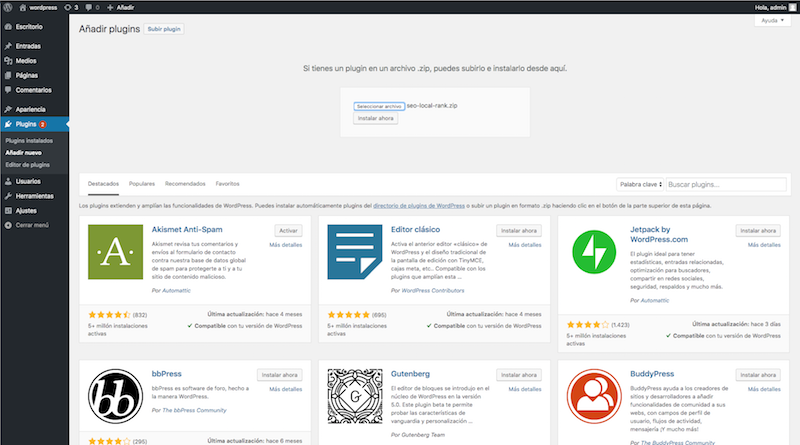Open the wordpress site home icon
Viewport: 800px width, 445px height.
[22, 7]
